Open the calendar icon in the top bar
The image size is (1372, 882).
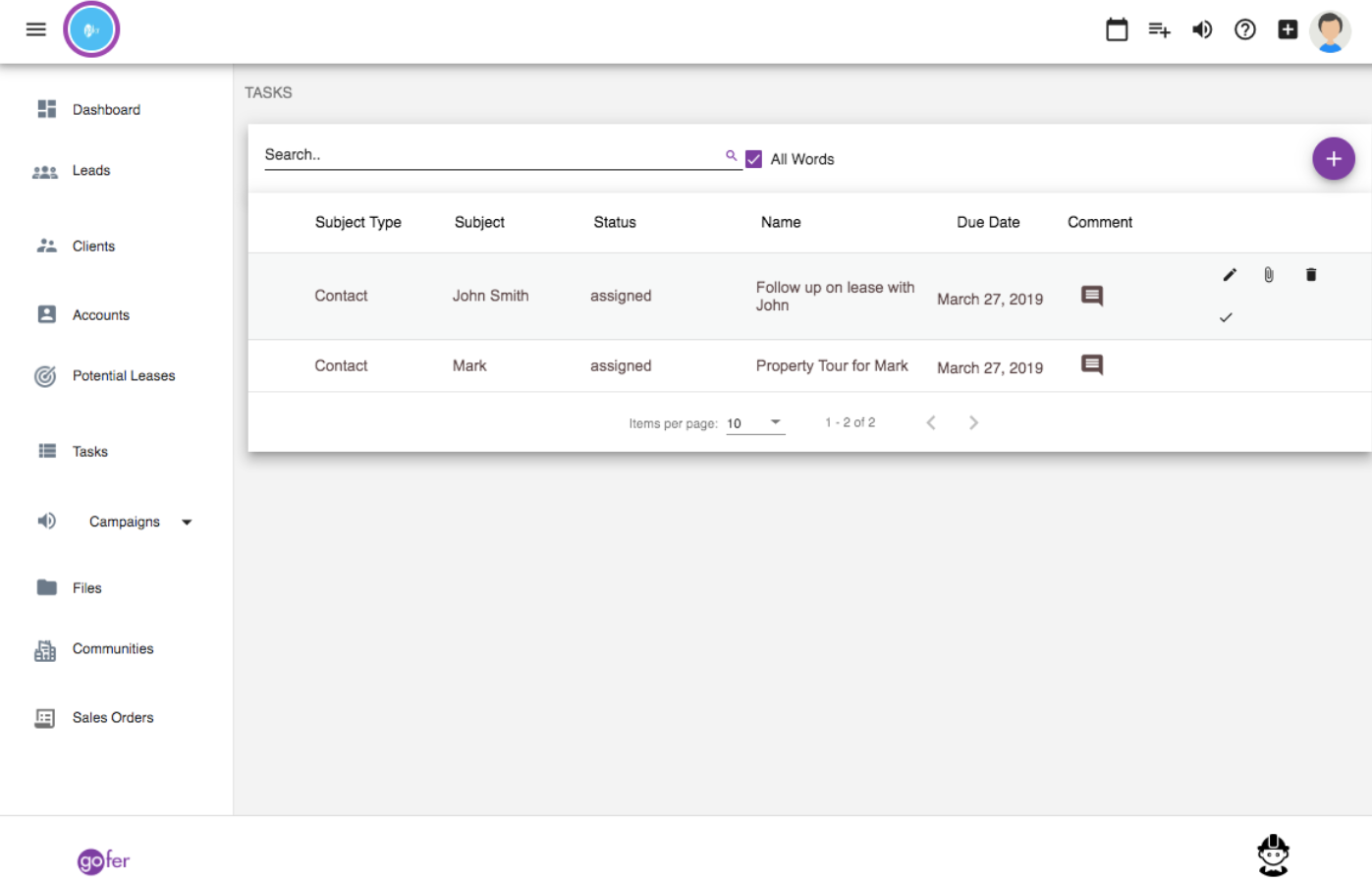point(1117,29)
